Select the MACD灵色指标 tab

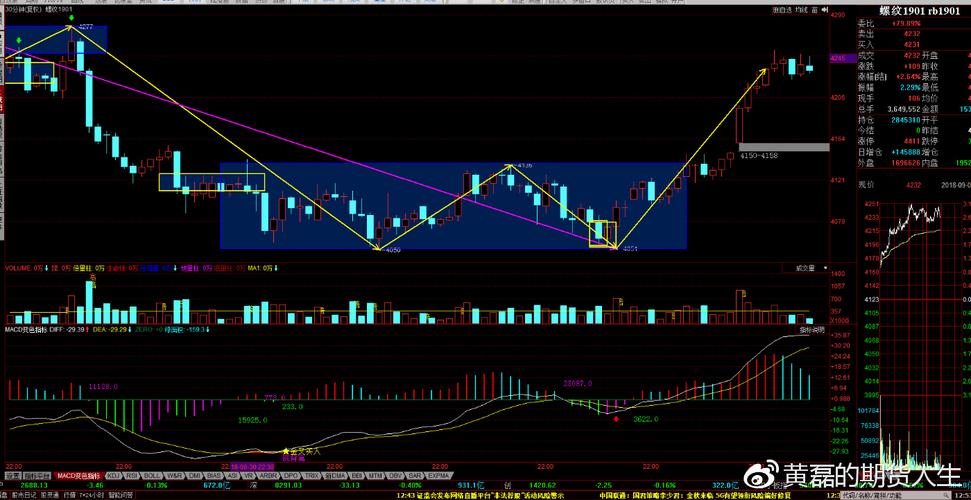pos(80,476)
